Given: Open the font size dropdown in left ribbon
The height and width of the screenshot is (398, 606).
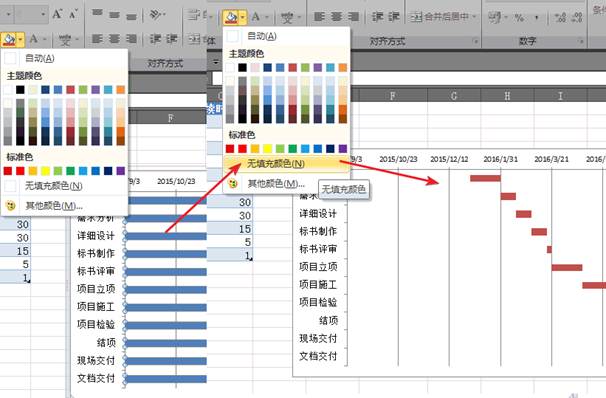Looking at the screenshot, I should pyautogui.click(x=43, y=15).
